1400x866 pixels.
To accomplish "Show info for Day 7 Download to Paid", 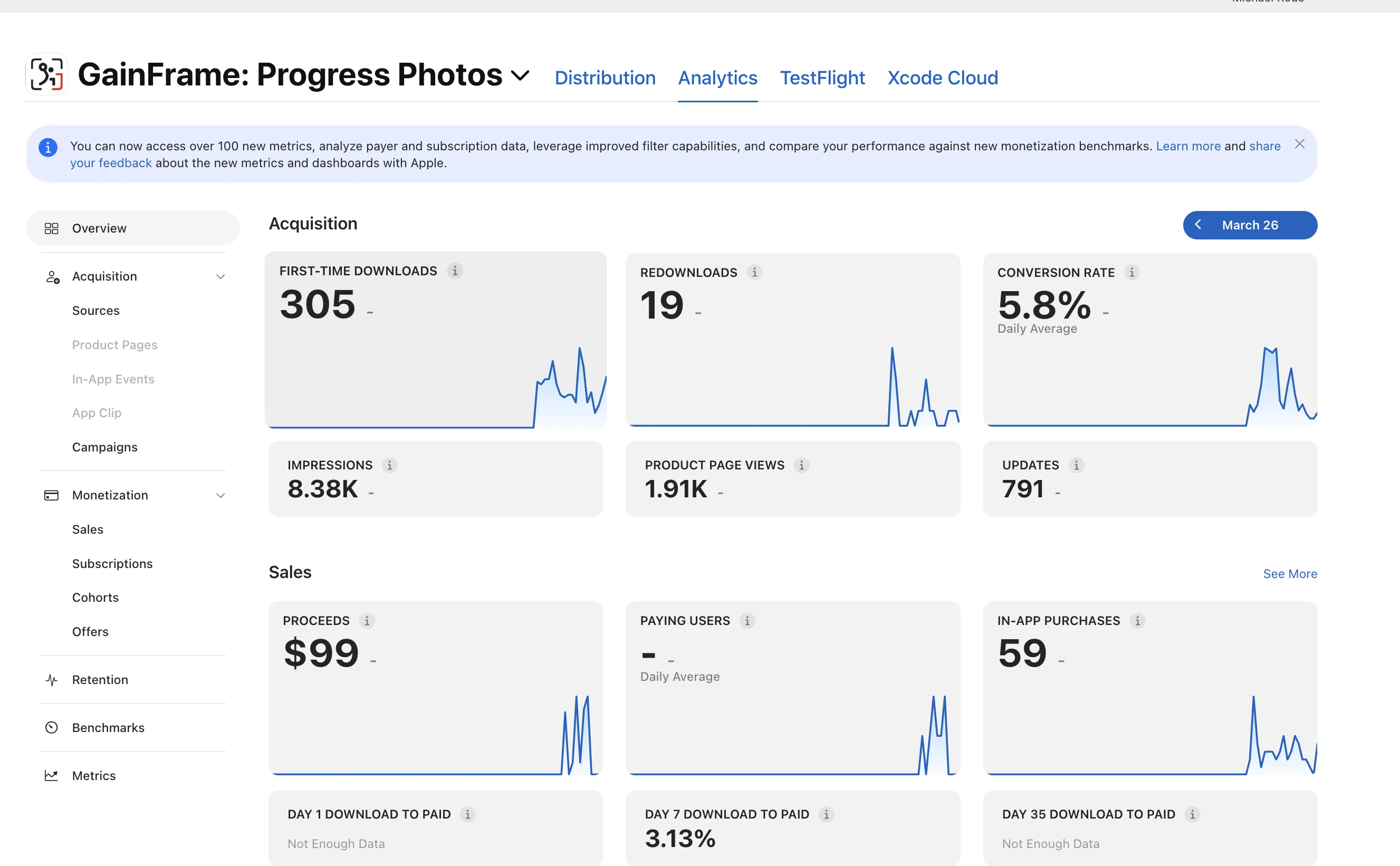I will (826, 814).
